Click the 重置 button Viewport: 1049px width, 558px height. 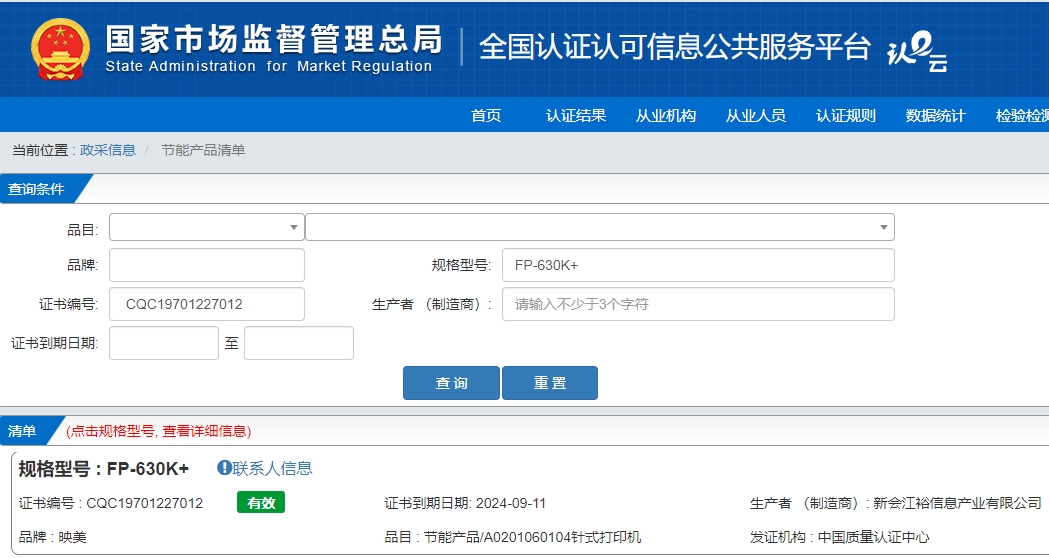pos(550,383)
